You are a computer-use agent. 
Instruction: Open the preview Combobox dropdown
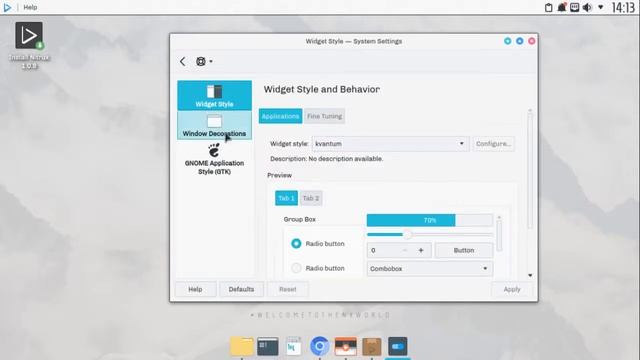pos(430,269)
